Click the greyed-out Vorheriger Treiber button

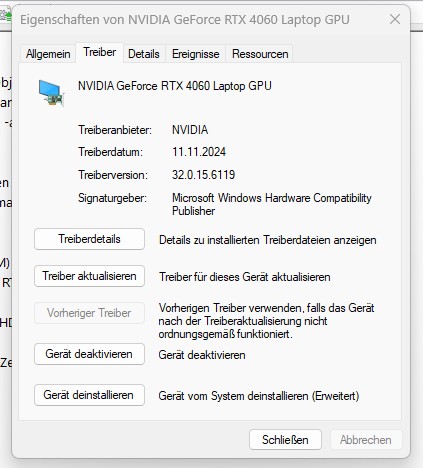click(x=89, y=313)
